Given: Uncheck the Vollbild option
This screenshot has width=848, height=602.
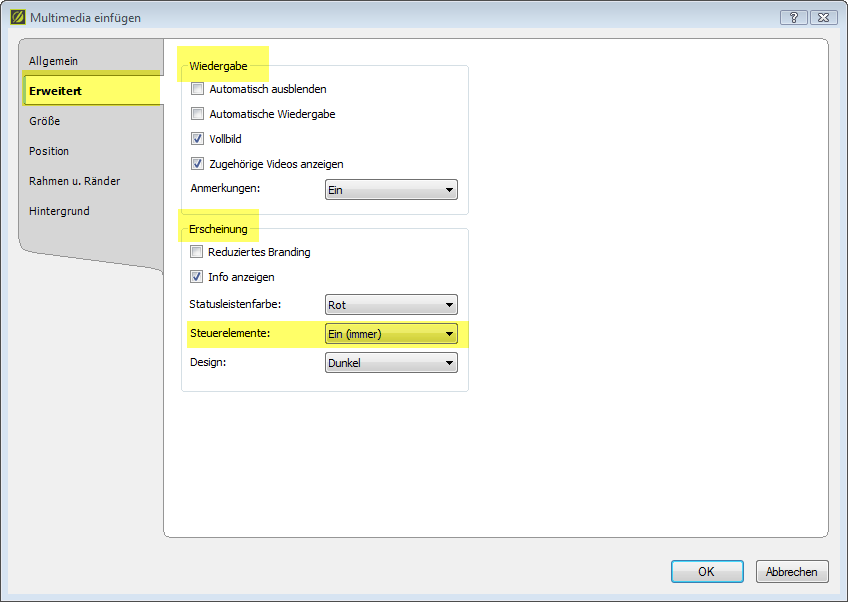Looking at the screenshot, I should pos(197,139).
